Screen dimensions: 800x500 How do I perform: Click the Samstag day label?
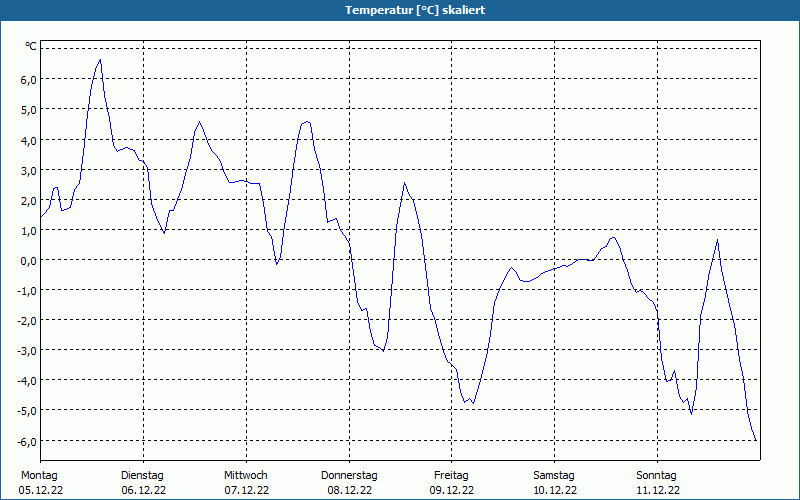coord(554,476)
